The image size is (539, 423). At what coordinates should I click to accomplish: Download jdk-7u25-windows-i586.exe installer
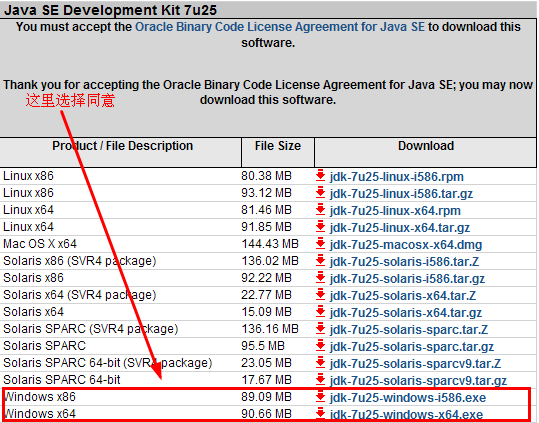(408, 398)
